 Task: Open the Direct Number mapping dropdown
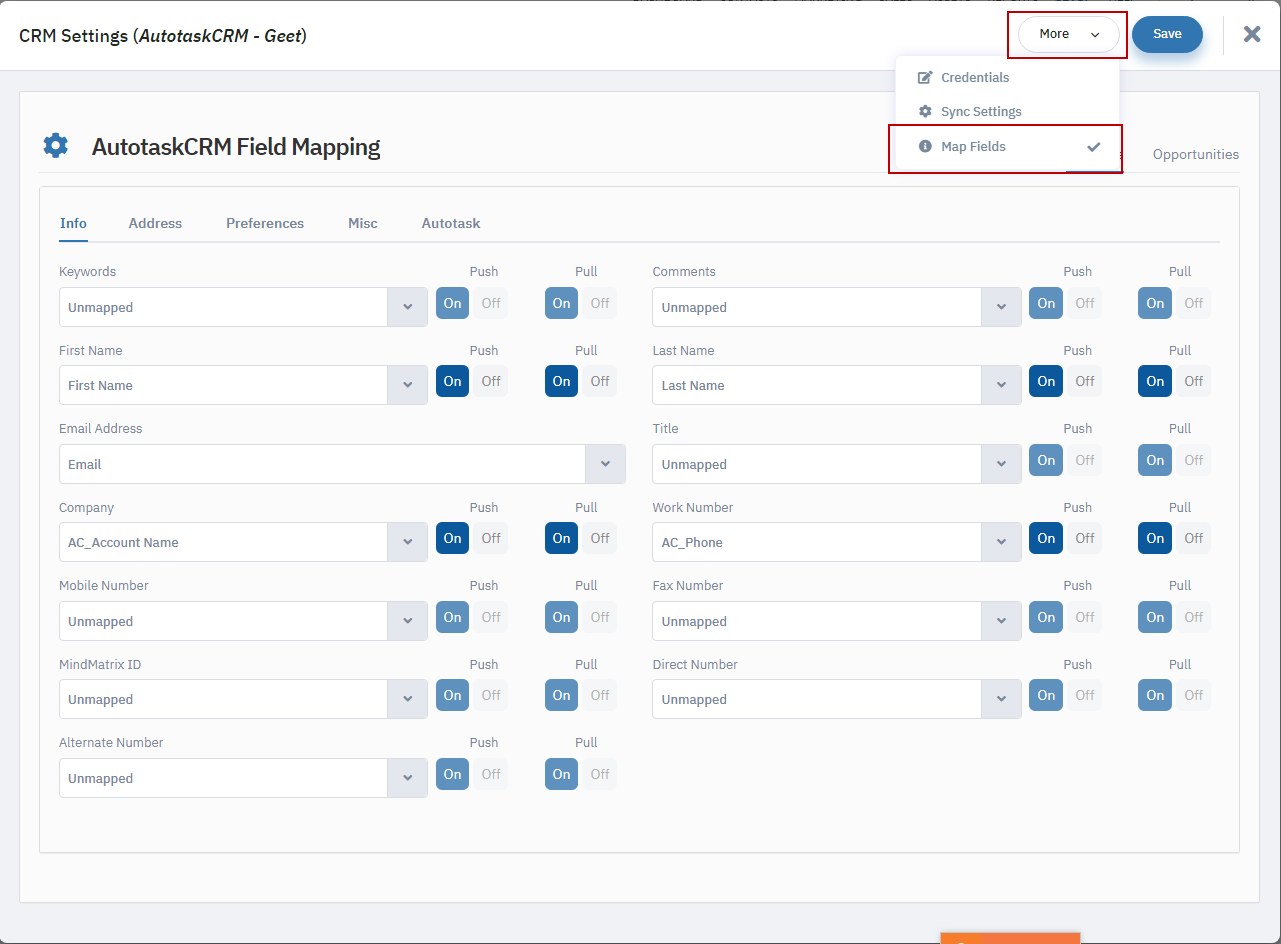click(1001, 699)
